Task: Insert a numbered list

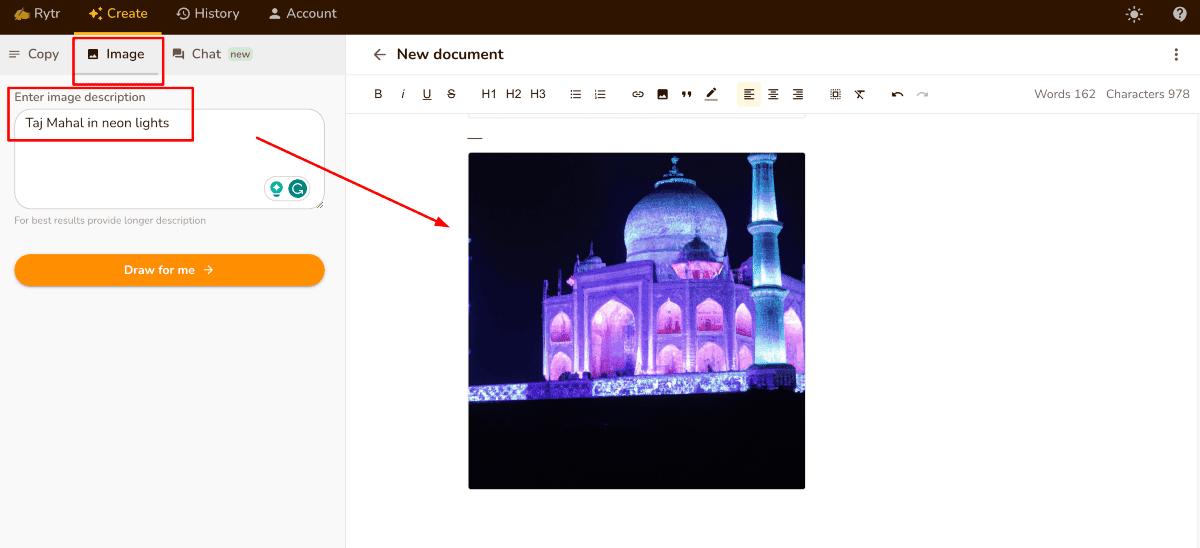Action: click(x=600, y=94)
